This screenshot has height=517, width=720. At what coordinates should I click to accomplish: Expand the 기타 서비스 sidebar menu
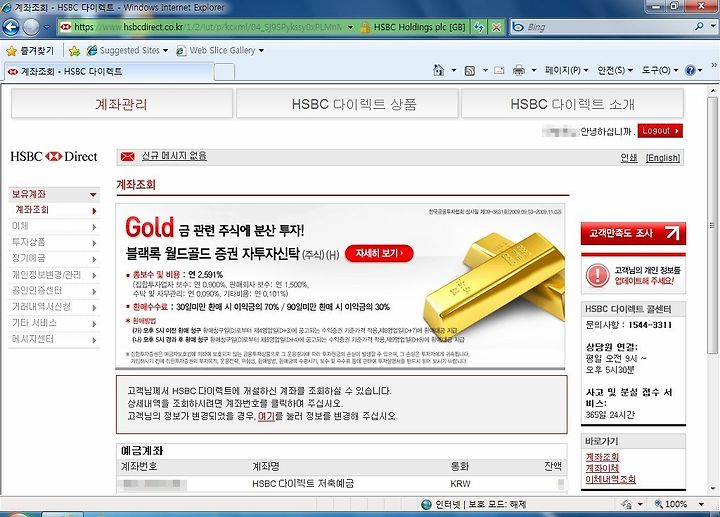click(54, 323)
